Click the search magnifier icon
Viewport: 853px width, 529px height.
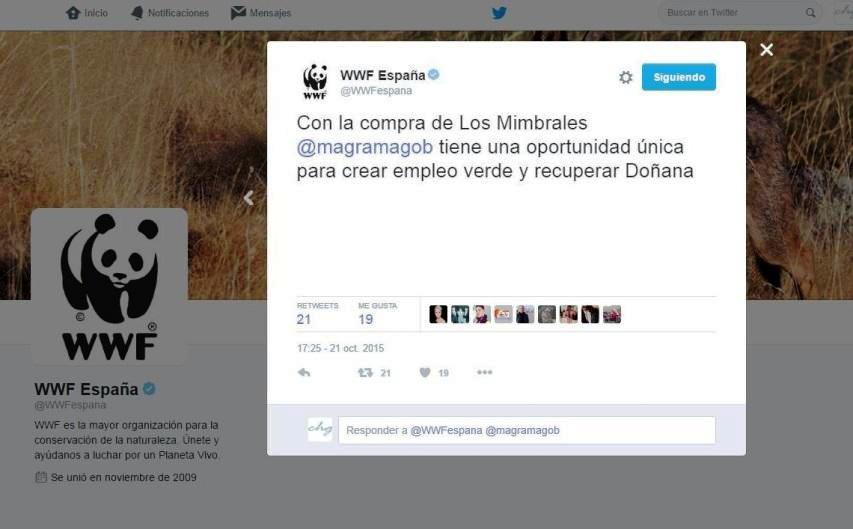point(811,13)
